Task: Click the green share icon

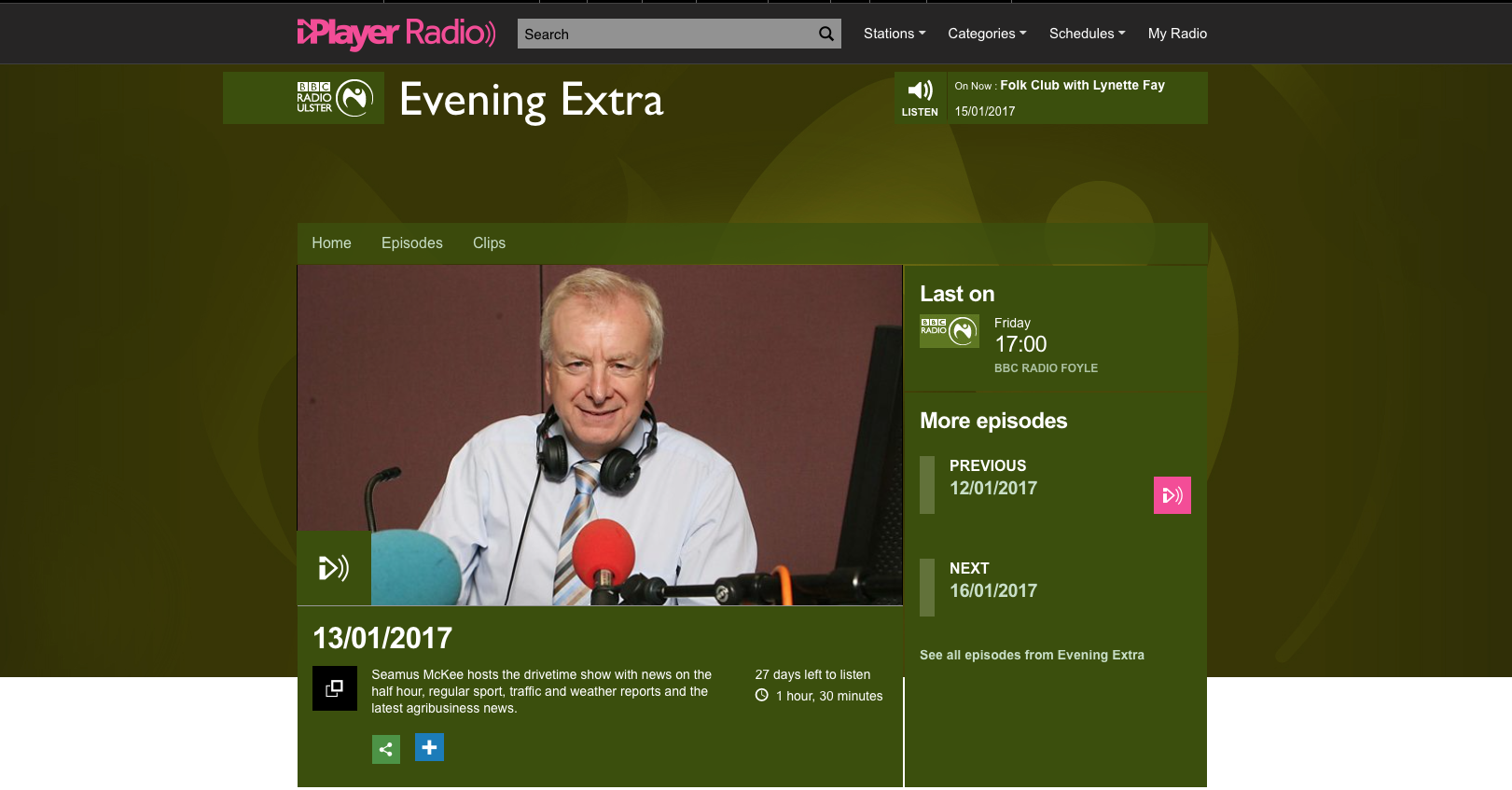Action: (x=386, y=749)
